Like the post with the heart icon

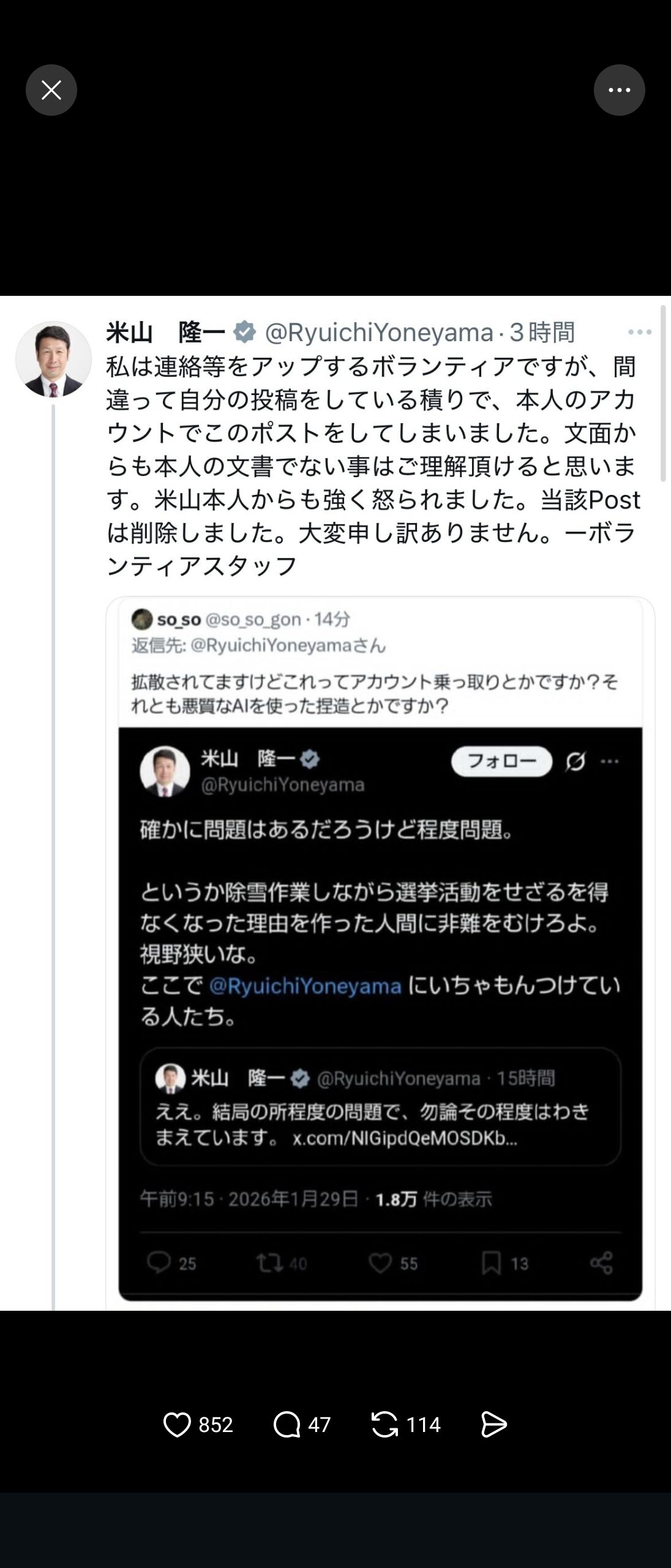tap(177, 1425)
